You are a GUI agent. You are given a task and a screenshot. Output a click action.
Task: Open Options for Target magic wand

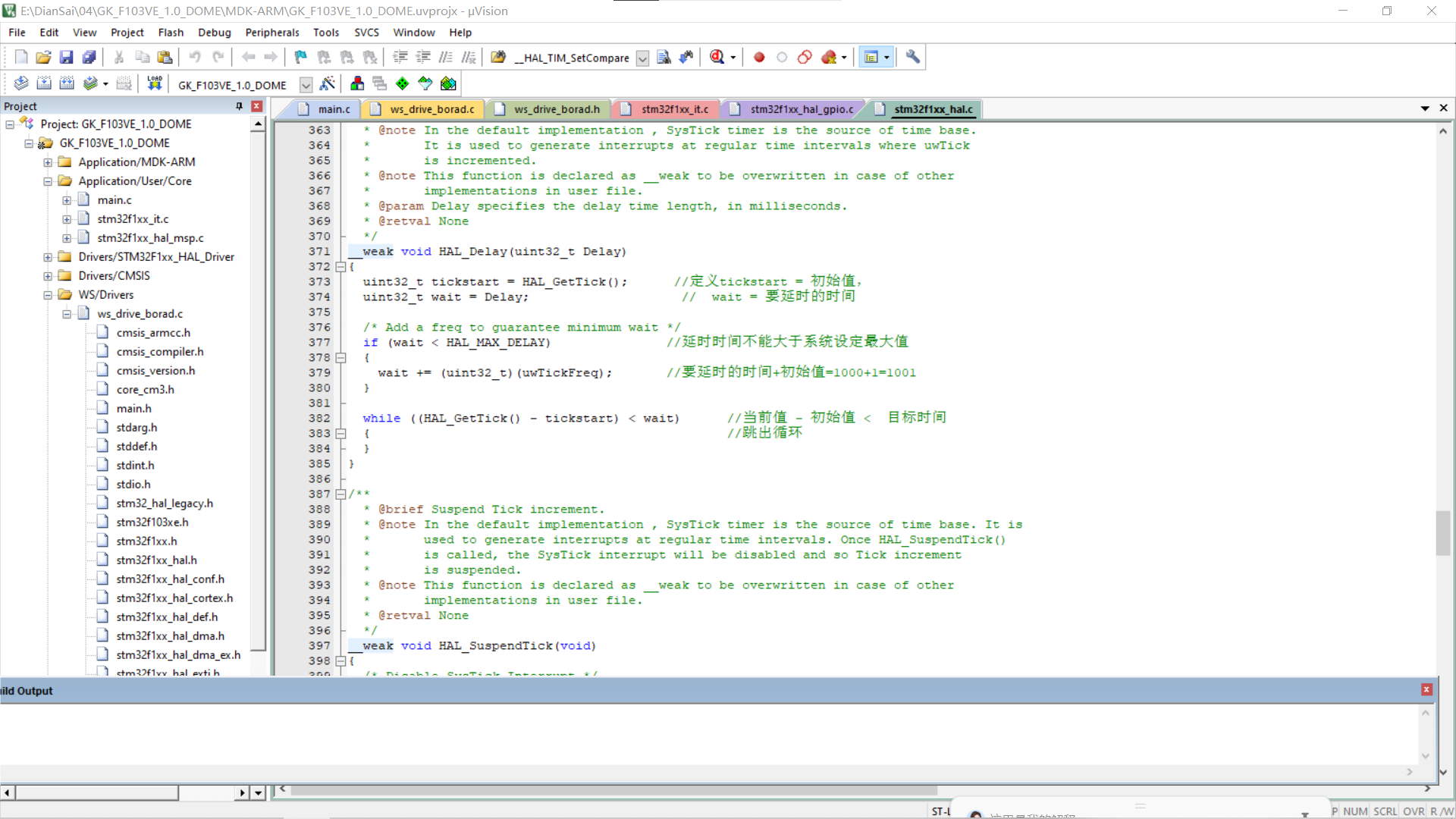point(328,83)
